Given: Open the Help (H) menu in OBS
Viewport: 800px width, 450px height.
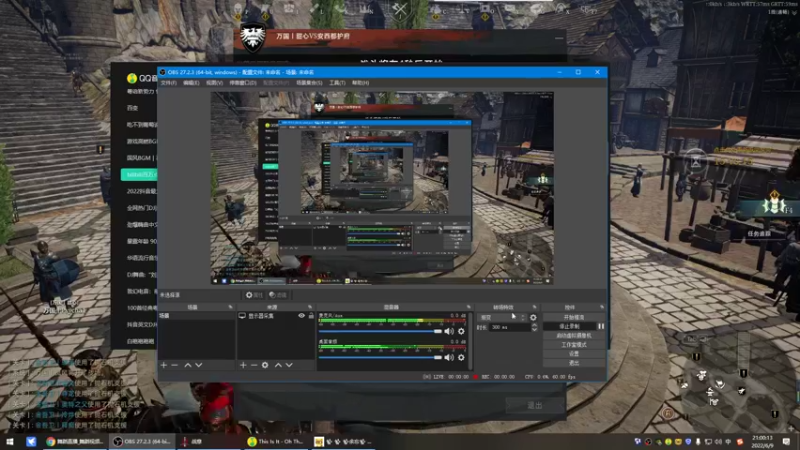Looking at the screenshot, I should [360, 83].
